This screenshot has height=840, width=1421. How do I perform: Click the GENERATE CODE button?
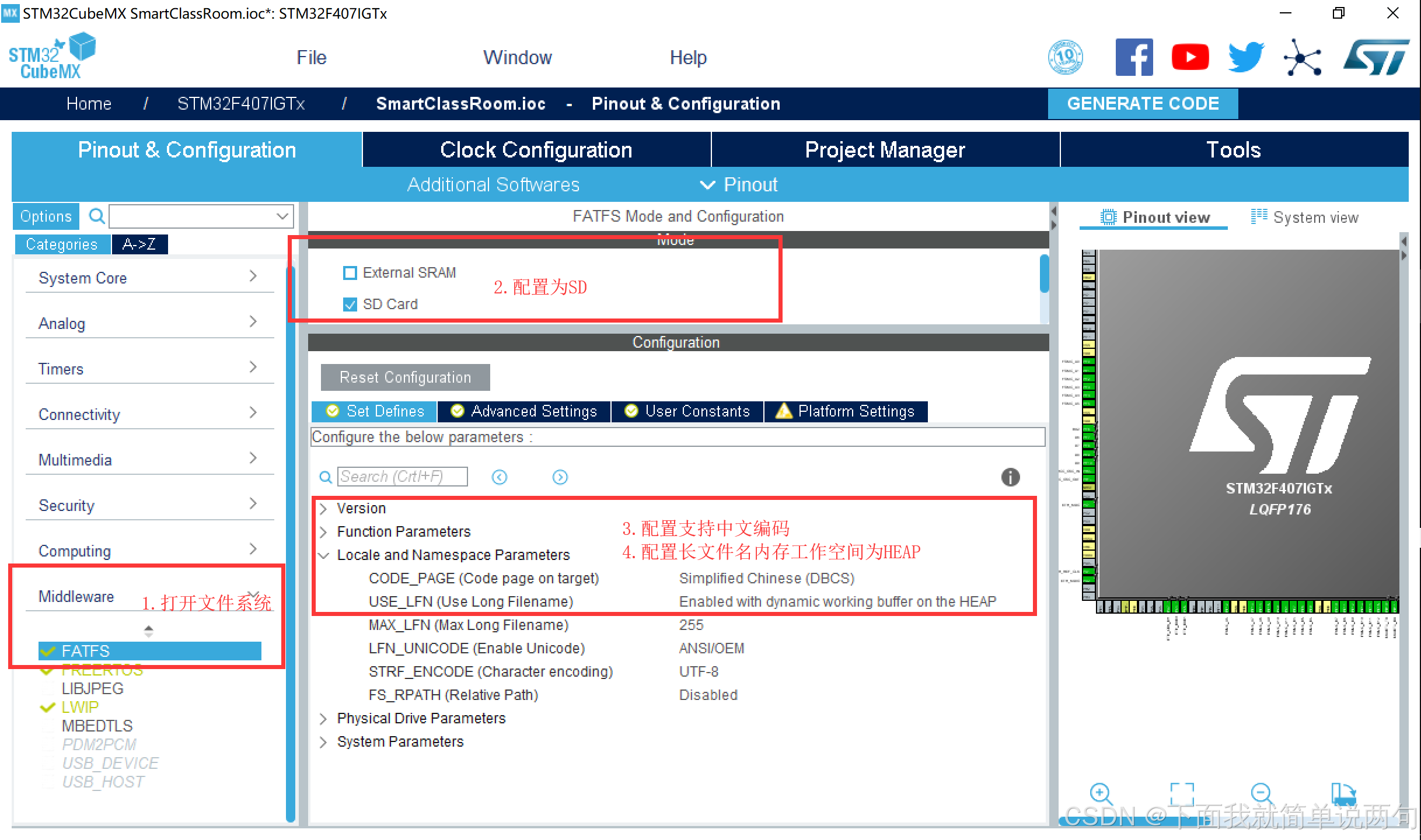[1142, 103]
